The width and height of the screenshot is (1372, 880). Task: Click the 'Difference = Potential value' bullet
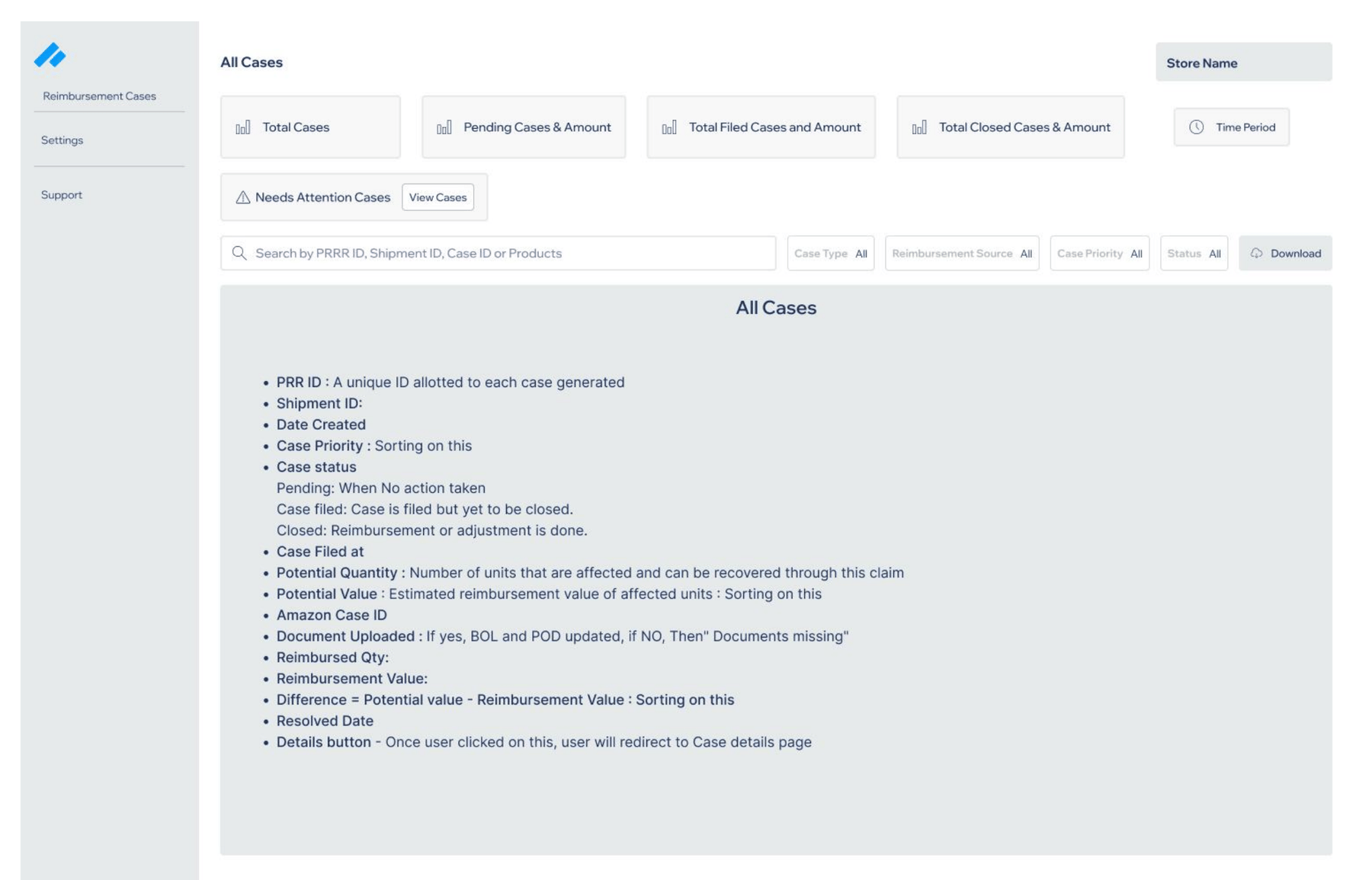(505, 700)
